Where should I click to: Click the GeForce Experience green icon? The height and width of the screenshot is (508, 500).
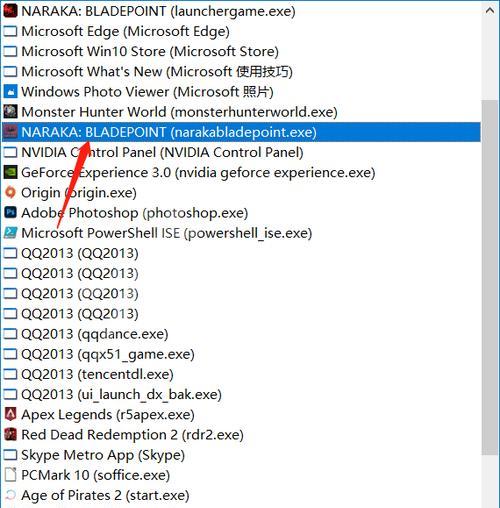[10, 172]
